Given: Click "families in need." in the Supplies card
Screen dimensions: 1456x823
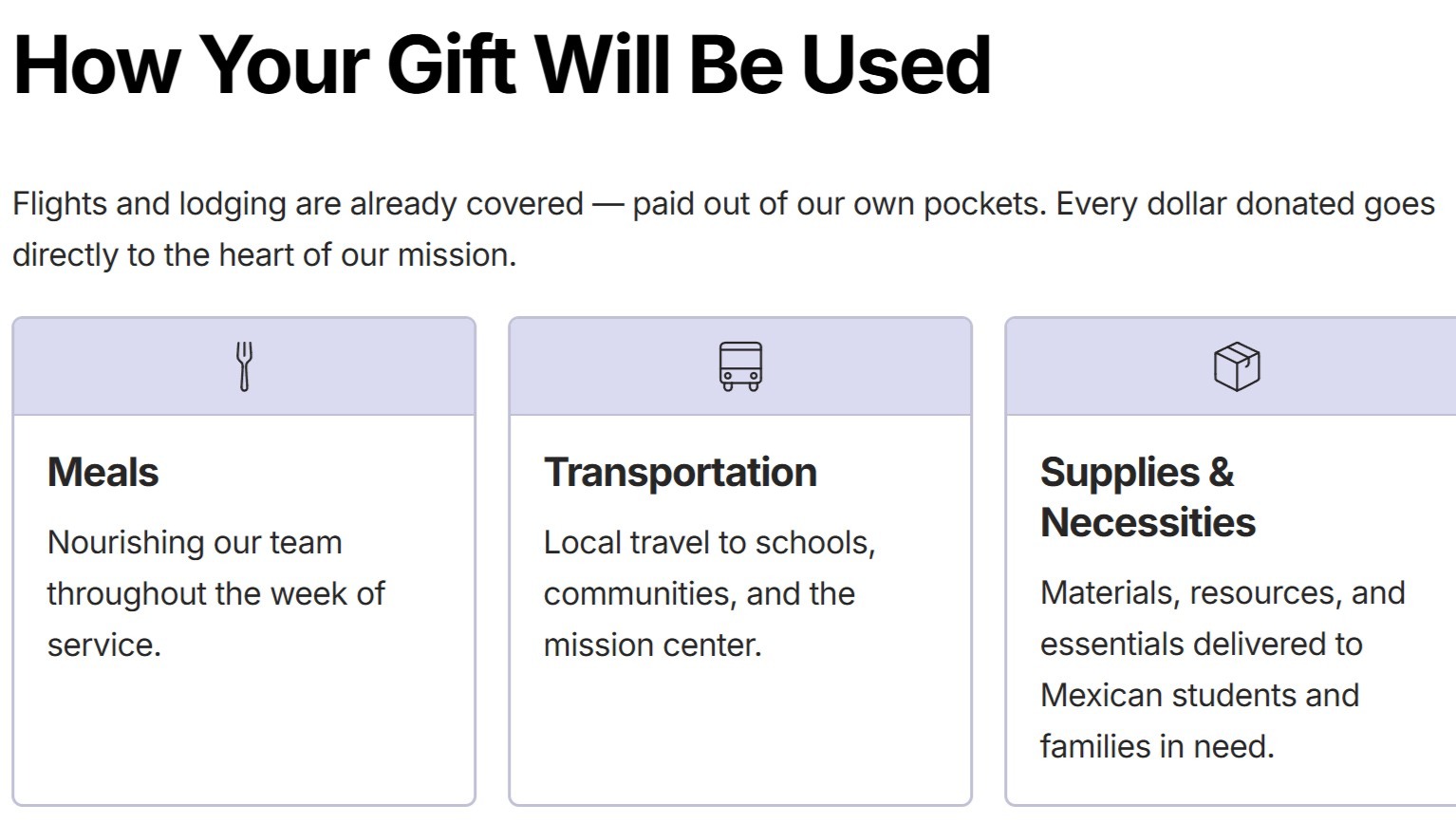Looking at the screenshot, I should click(1157, 746).
